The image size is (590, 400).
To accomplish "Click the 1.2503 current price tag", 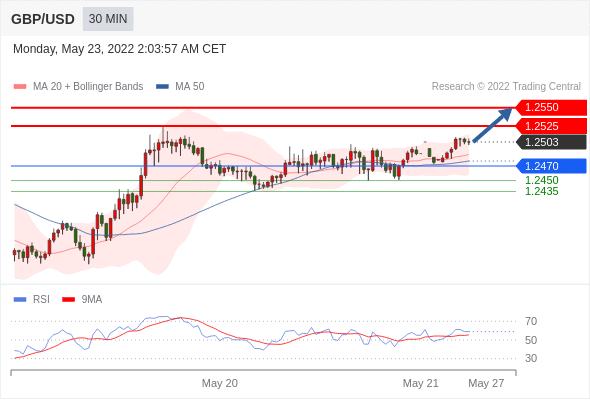I will coord(551,142).
